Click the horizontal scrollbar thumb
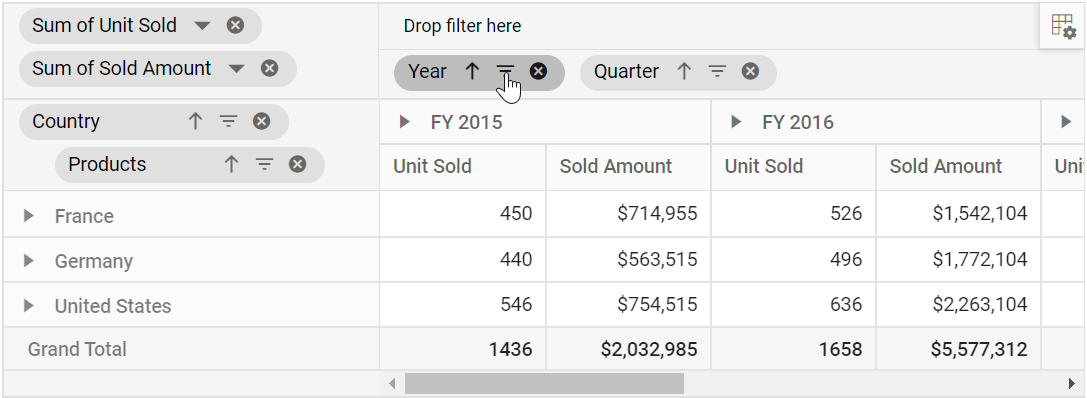The height and width of the screenshot is (398, 1087). click(x=544, y=383)
